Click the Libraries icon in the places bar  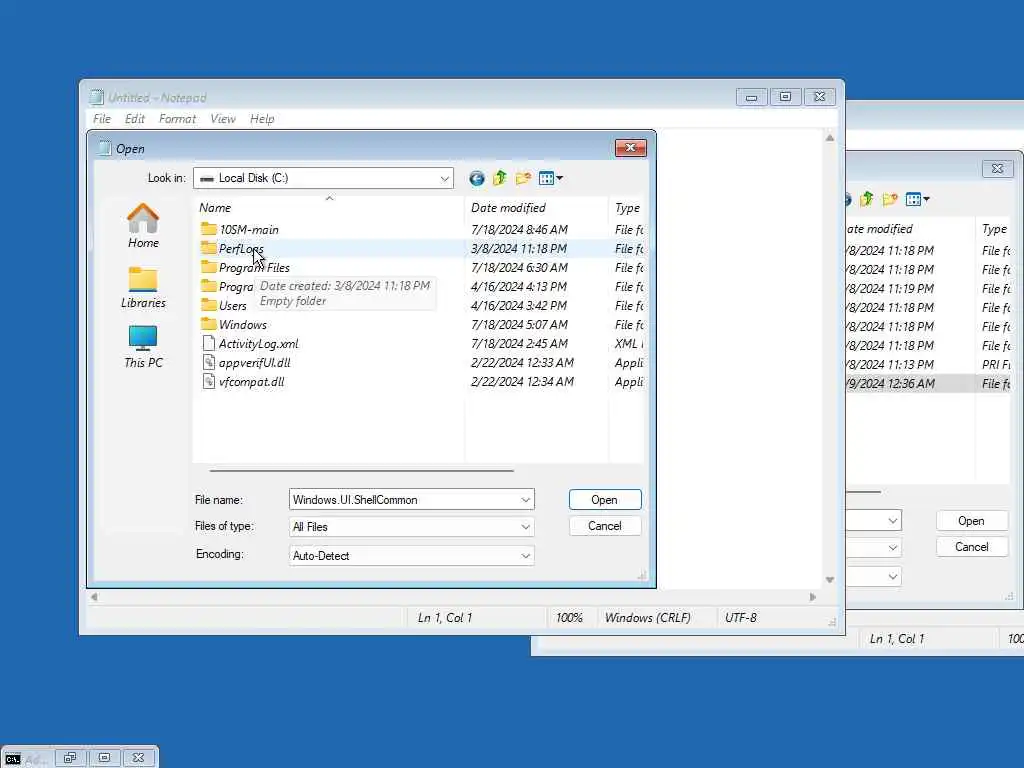pyautogui.click(x=143, y=287)
